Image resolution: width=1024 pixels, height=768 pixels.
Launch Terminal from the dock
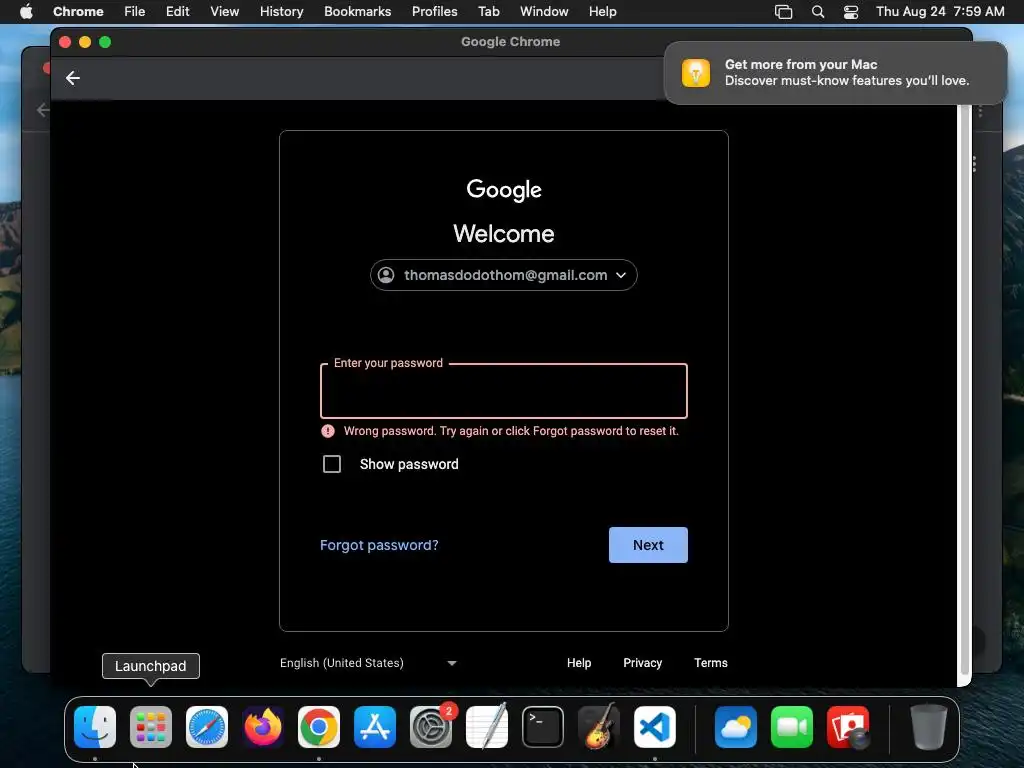(543, 727)
